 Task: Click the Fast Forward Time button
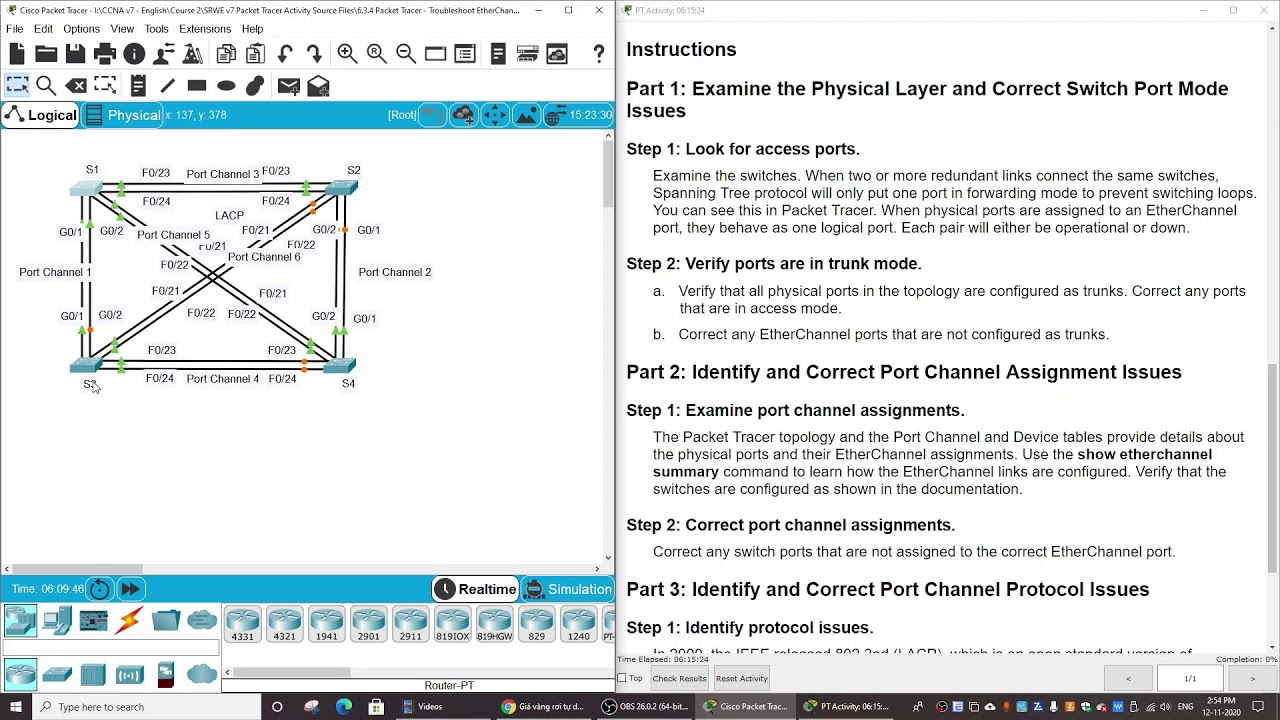click(x=130, y=589)
